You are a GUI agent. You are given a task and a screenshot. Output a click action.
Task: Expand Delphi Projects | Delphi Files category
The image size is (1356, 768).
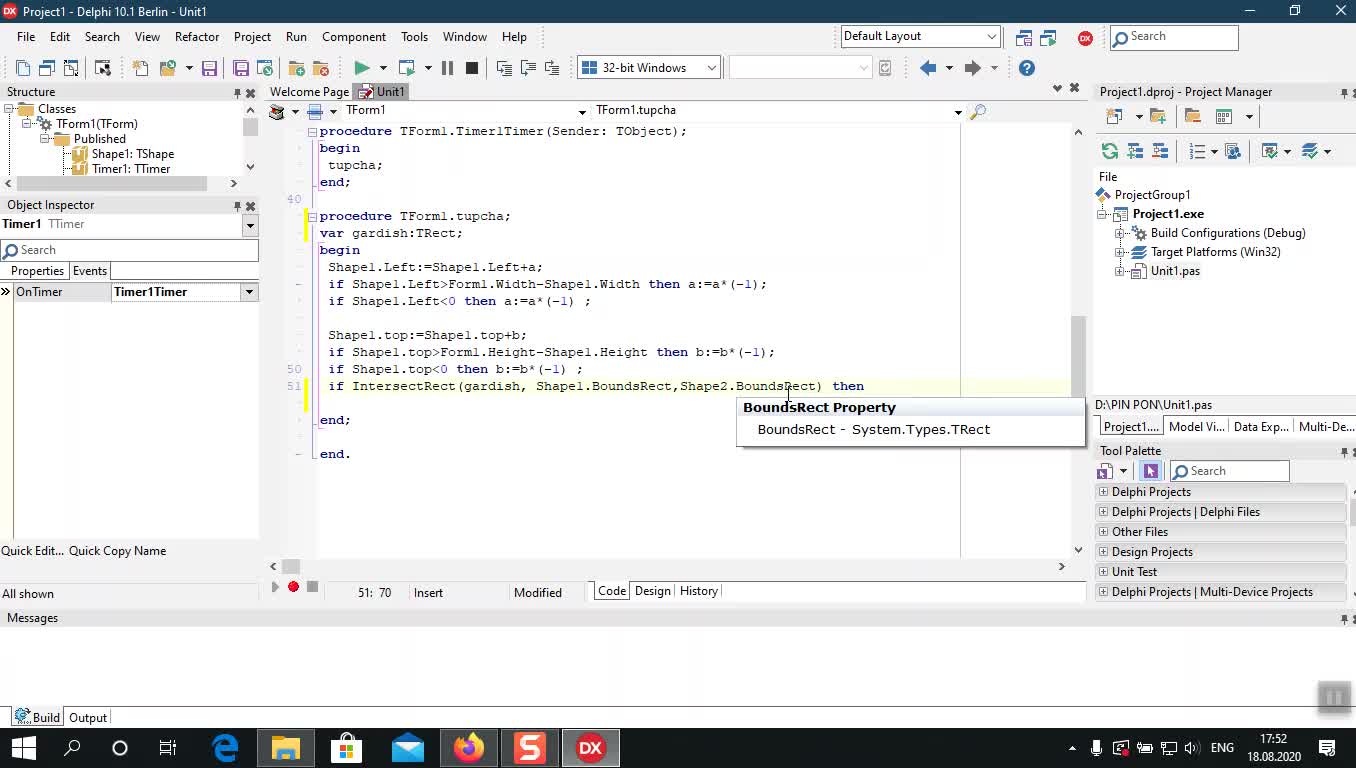[x=1104, y=512]
